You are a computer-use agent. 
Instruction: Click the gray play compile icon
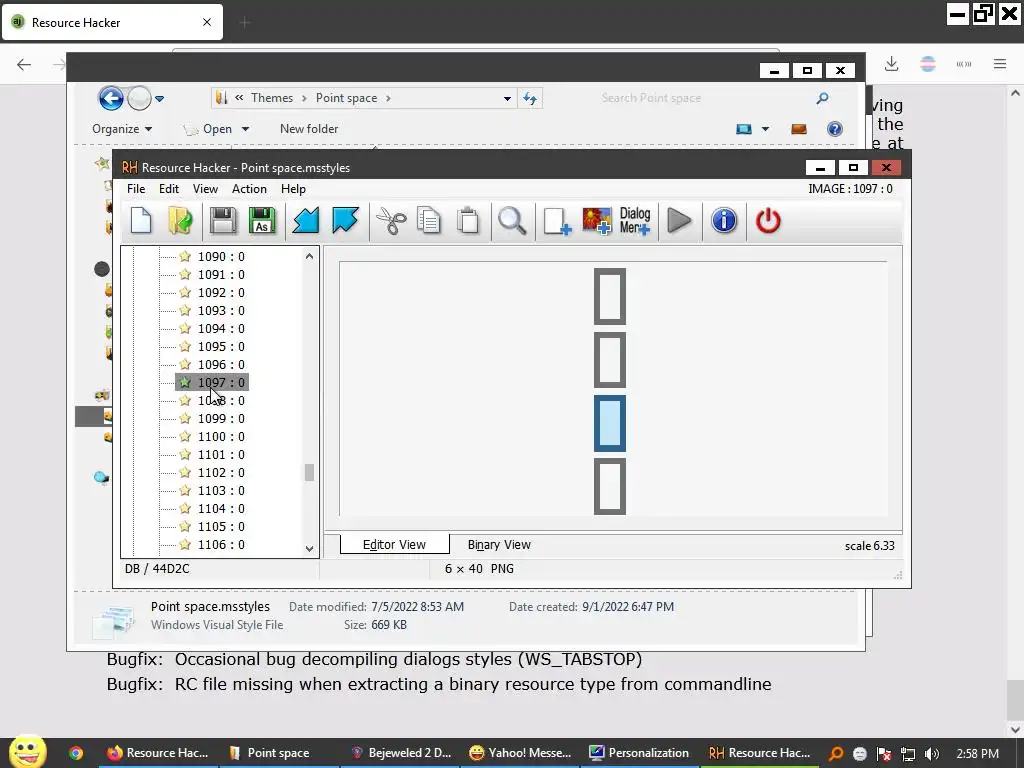(x=679, y=221)
